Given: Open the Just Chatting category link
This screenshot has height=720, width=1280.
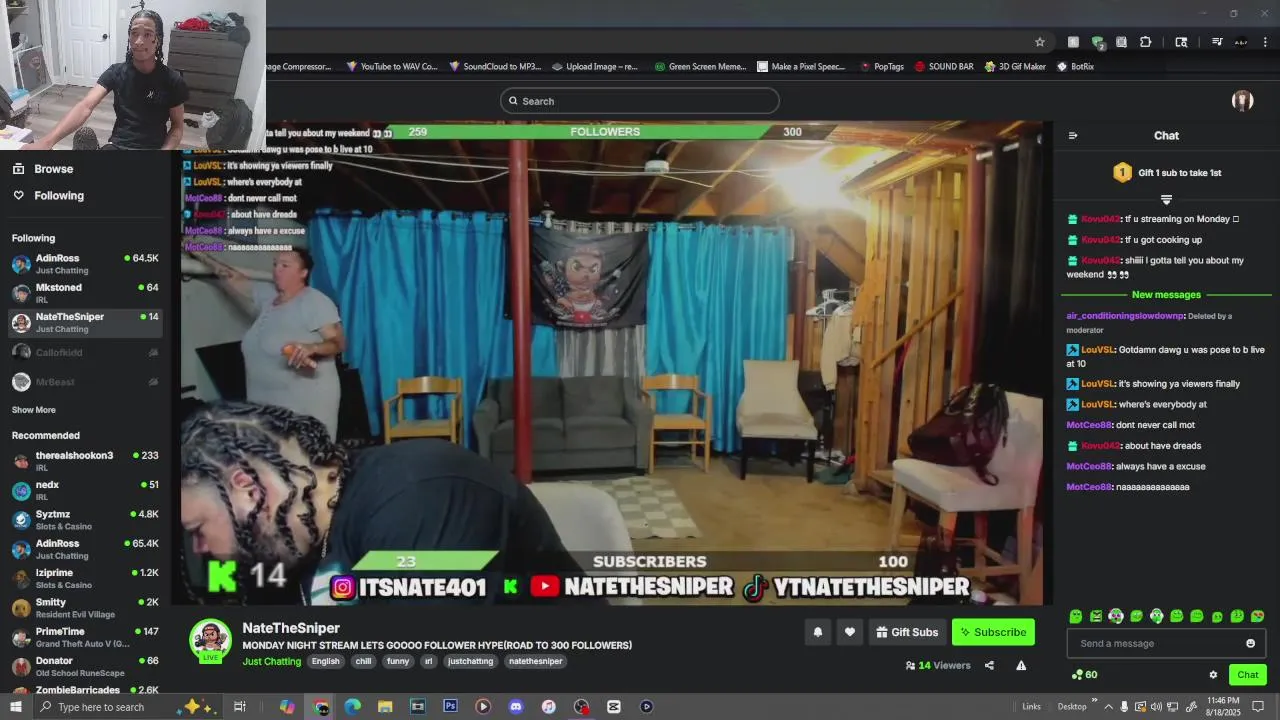Looking at the screenshot, I should pyautogui.click(x=272, y=661).
